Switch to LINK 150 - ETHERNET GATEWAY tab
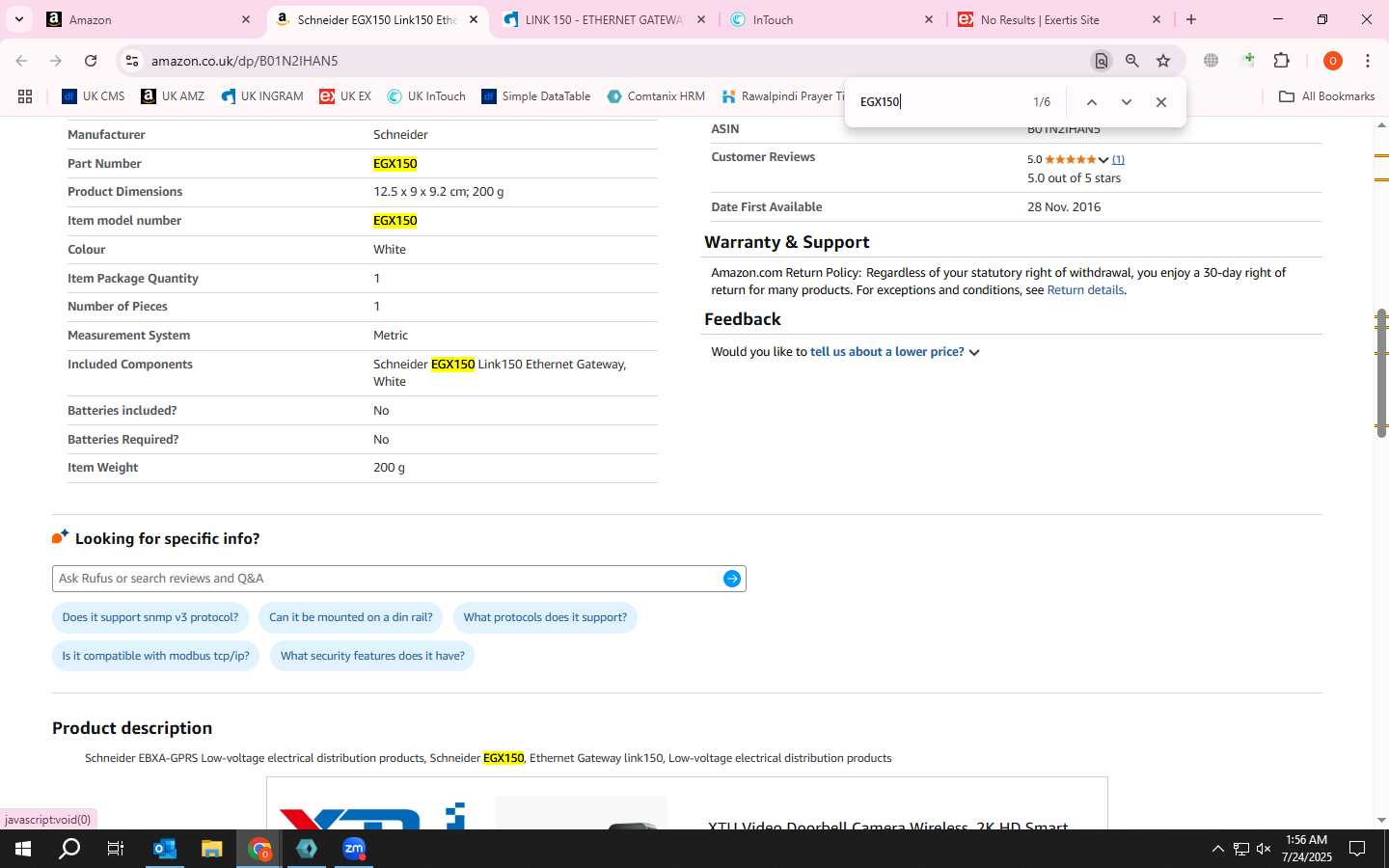Image resolution: width=1389 pixels, height=868 pixels. pos(606,19)
